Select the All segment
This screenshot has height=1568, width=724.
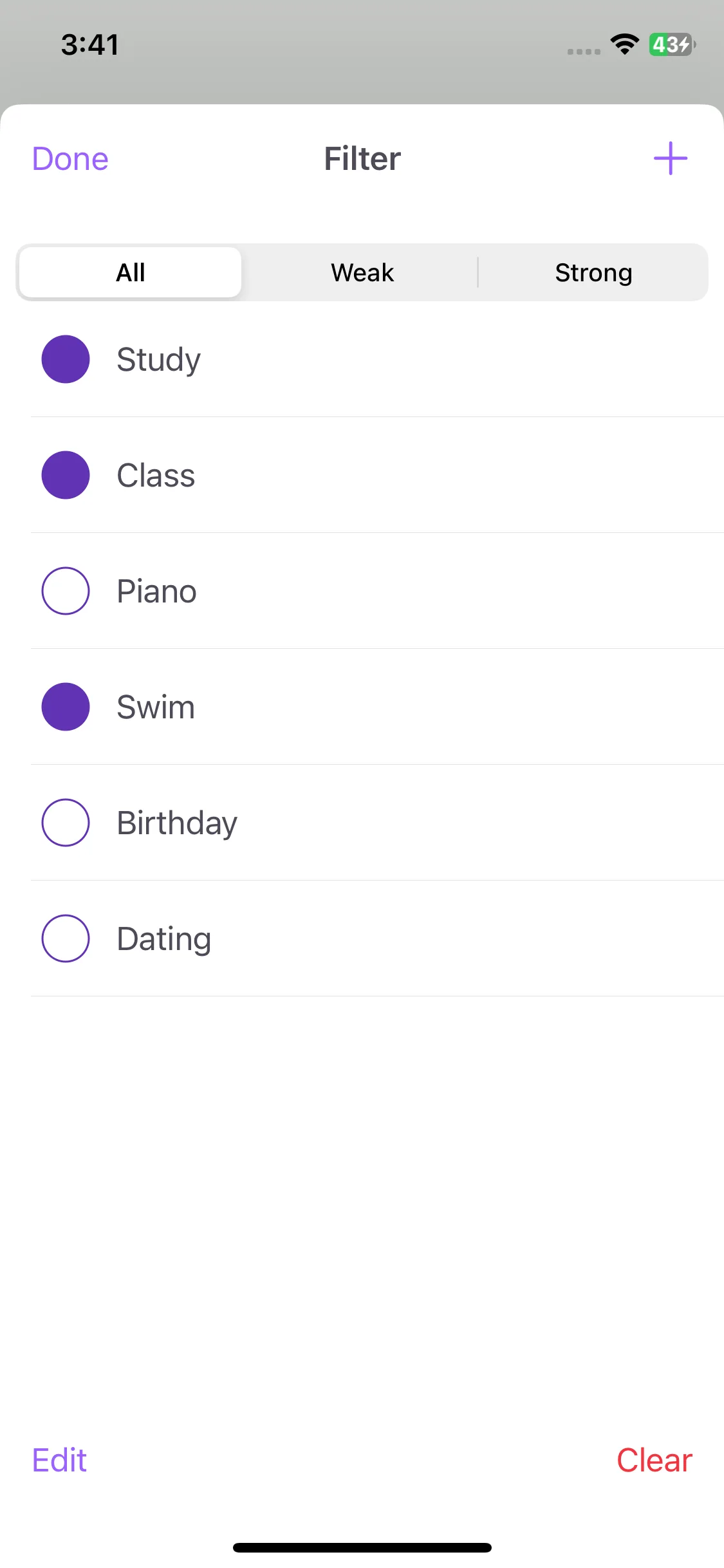(131, 272)
